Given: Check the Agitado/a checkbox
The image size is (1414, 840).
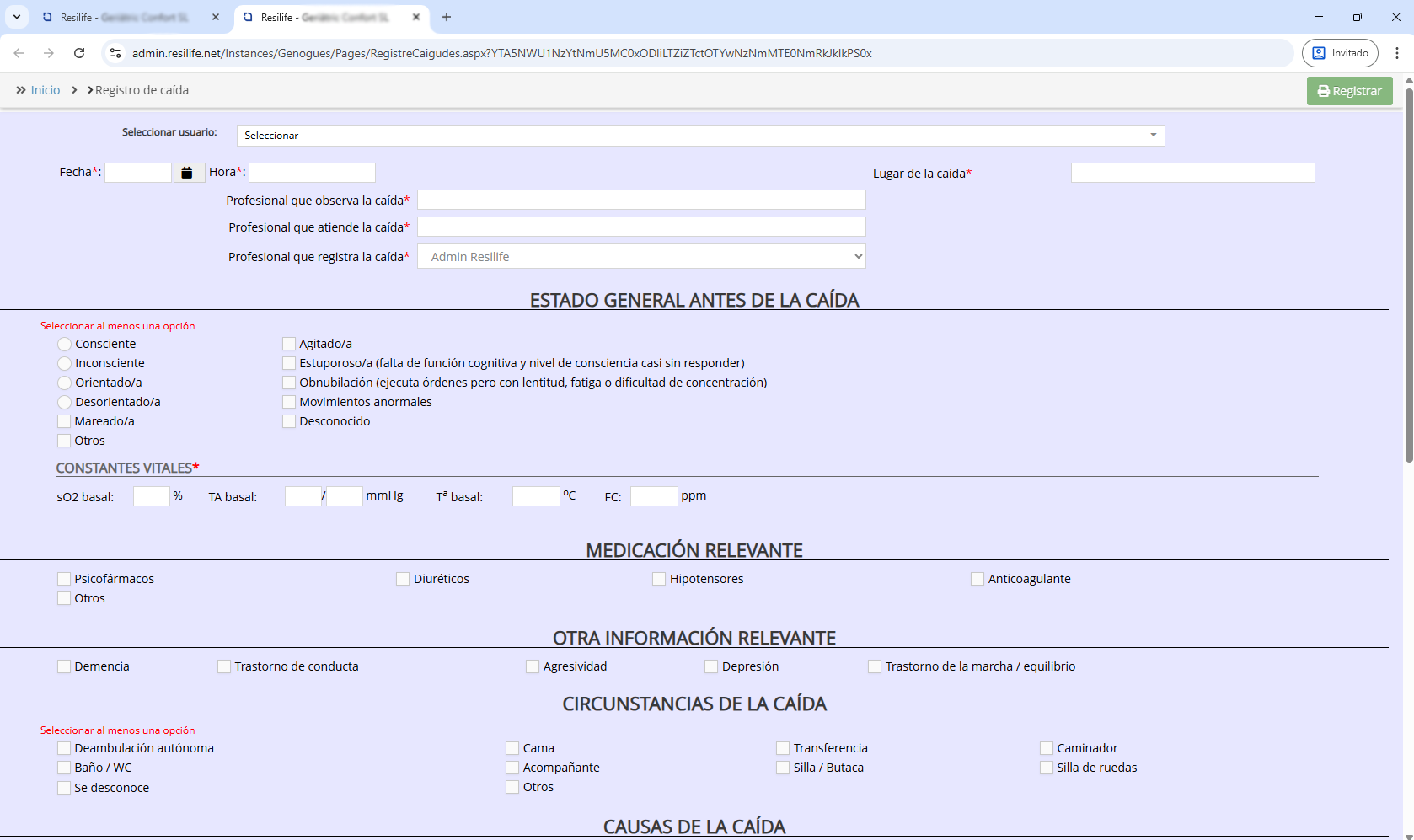Looking at the screenshot, I should pos(289,344).
